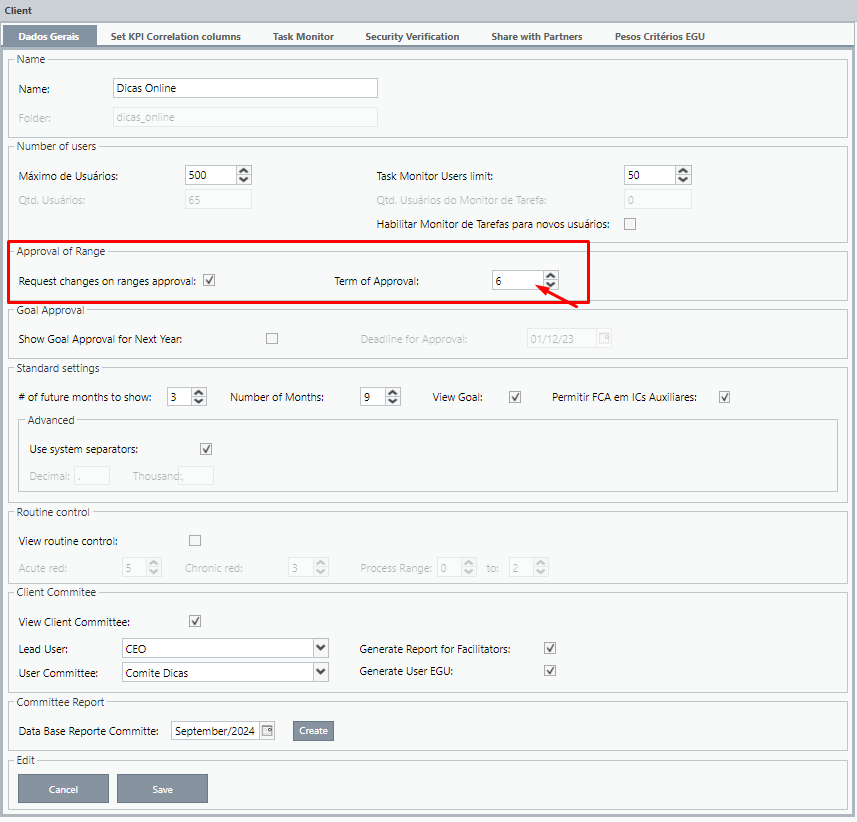Click into the client Name text field
857x822 pixels.
pyautogui.click(x=245, y=88)
